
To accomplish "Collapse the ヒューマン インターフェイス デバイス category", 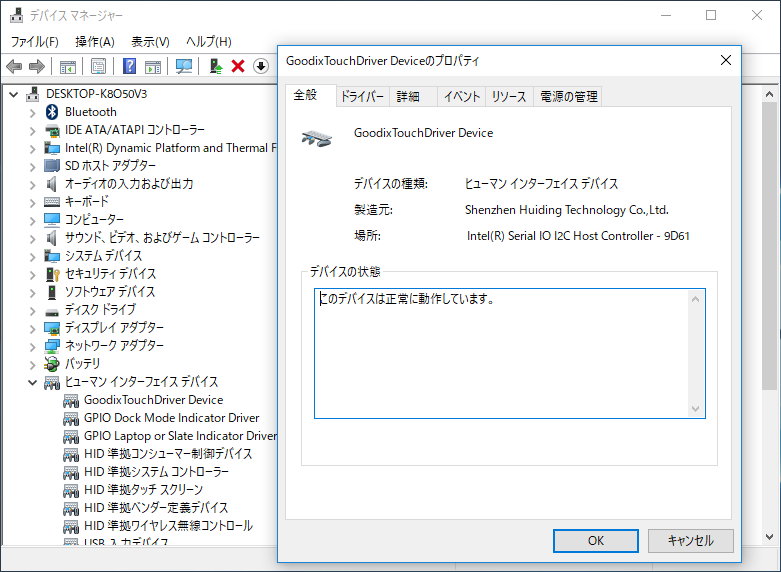I will 32,382.
